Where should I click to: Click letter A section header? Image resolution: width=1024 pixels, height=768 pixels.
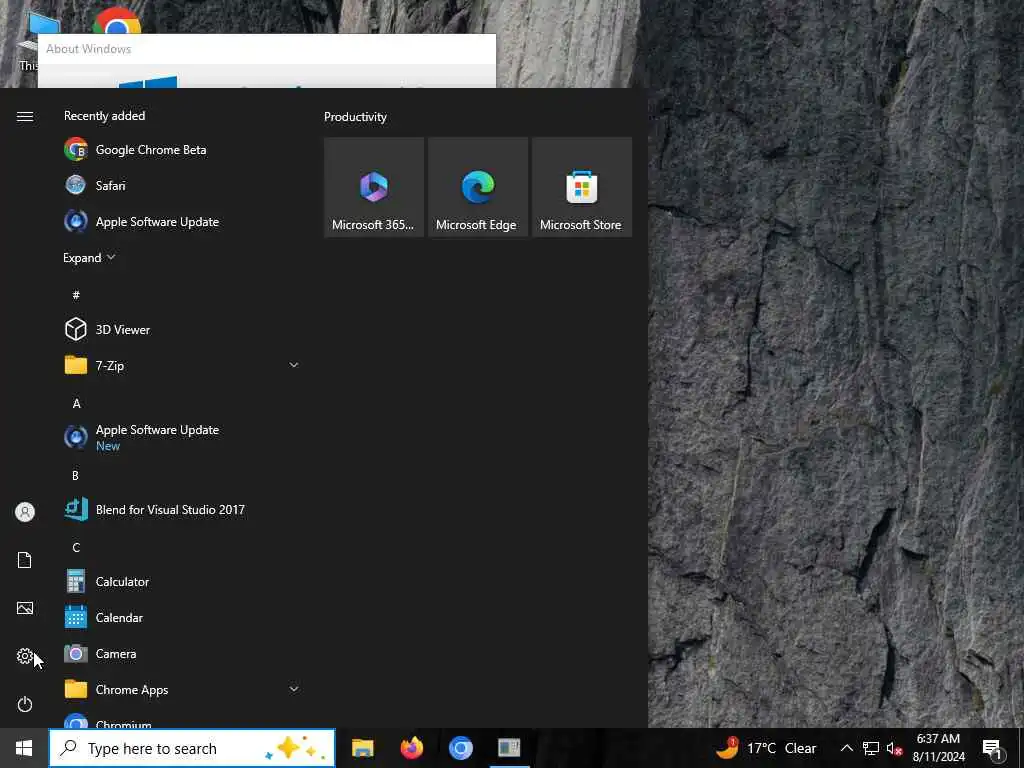[x=76, y=404]
